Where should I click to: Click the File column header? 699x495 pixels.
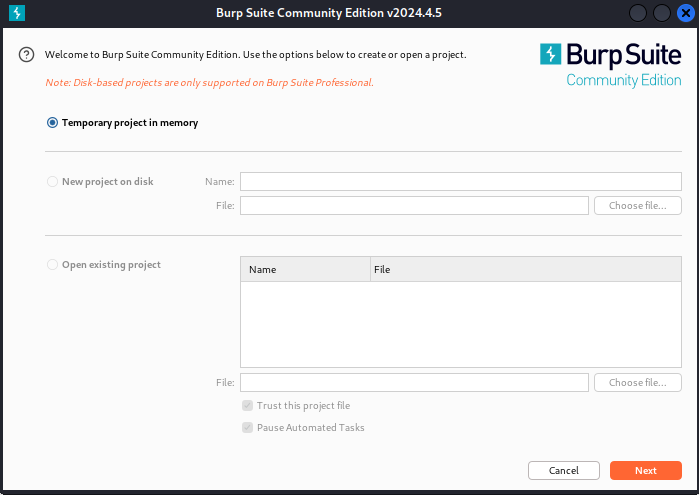pos(525,270)
